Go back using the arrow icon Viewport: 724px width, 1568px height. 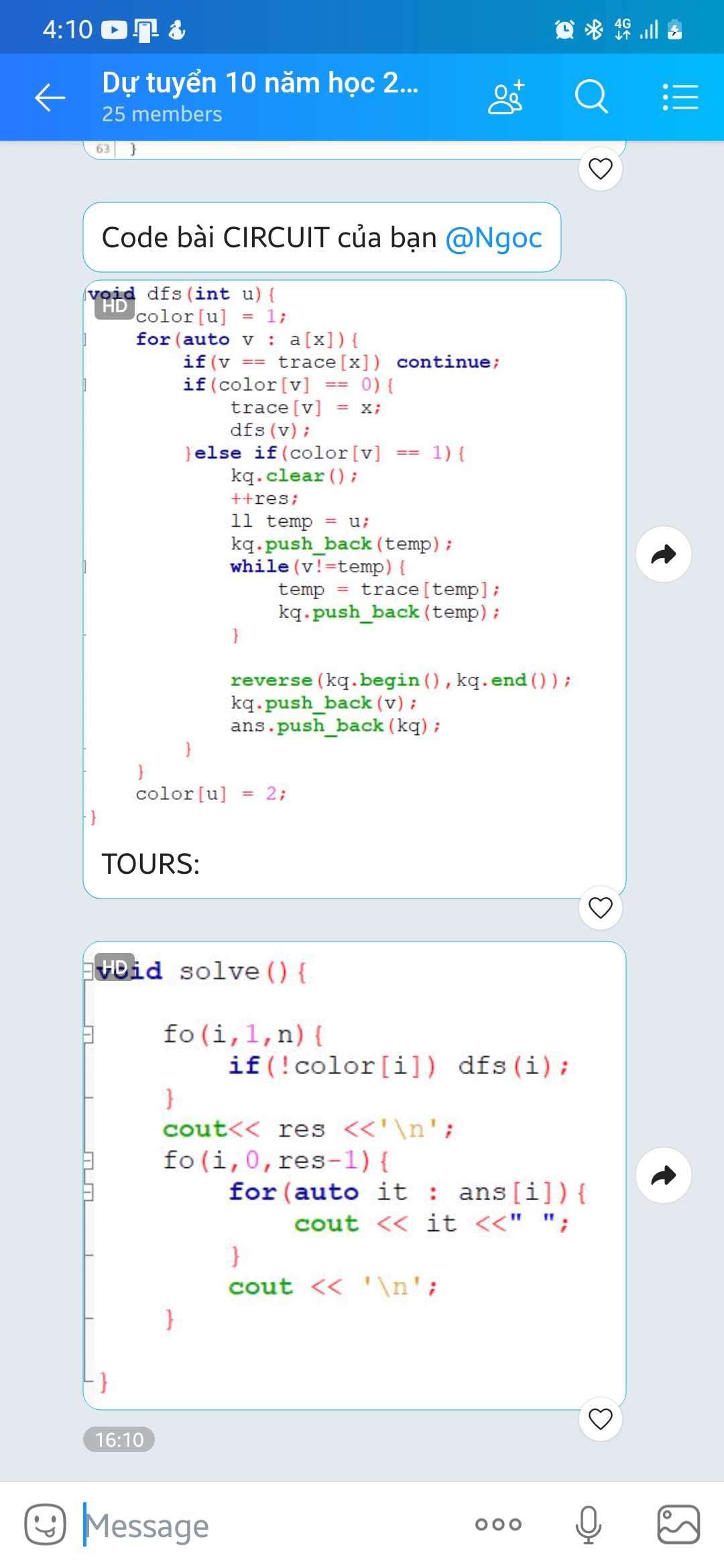pos(50,97)
